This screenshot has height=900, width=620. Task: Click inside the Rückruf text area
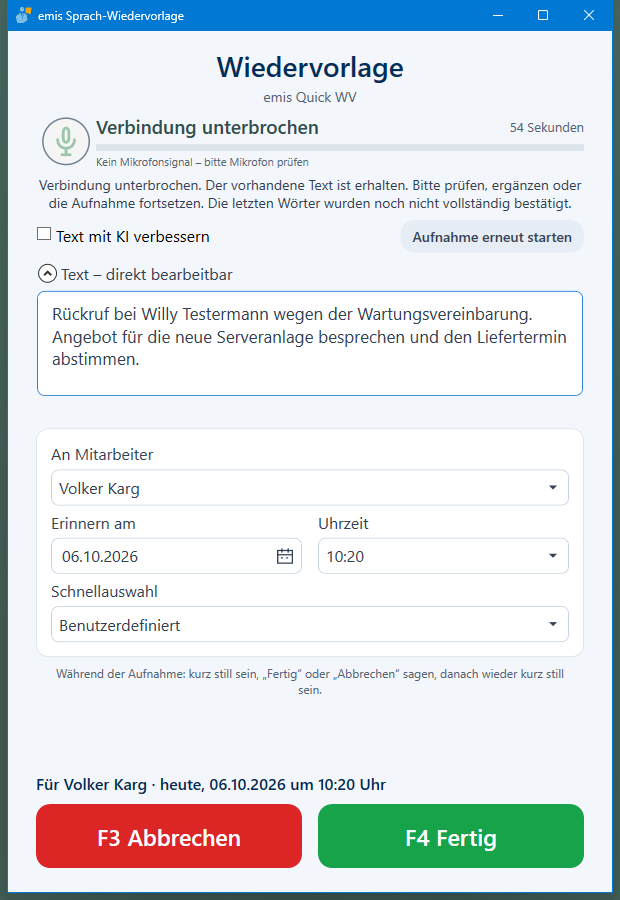pyautogui.click(x=310, y=343)
